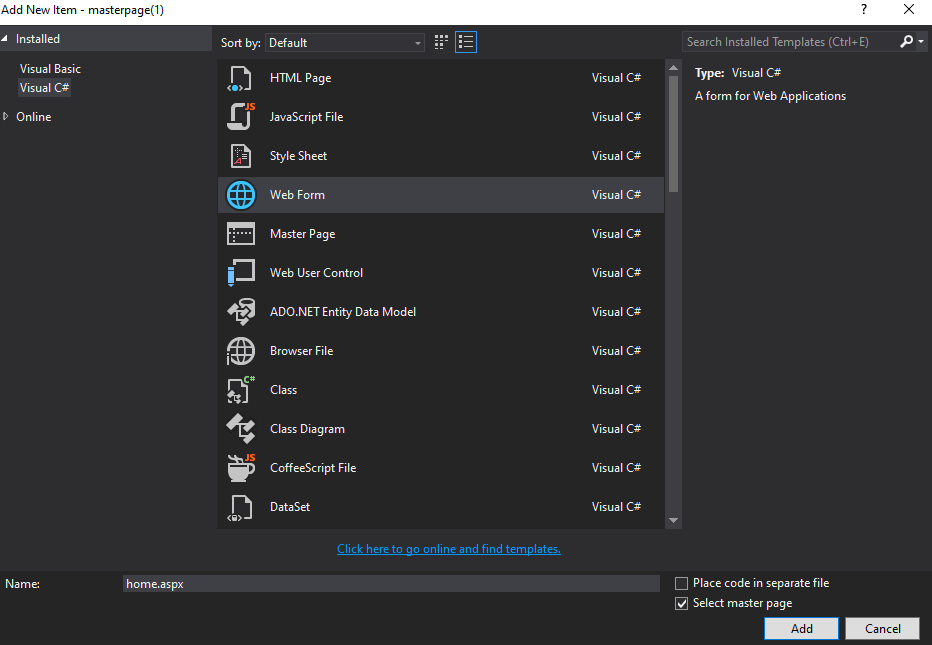Click the JavaScript File label
Image resolution: width=932 pixels, height=645 pixels.
(306, 117)
